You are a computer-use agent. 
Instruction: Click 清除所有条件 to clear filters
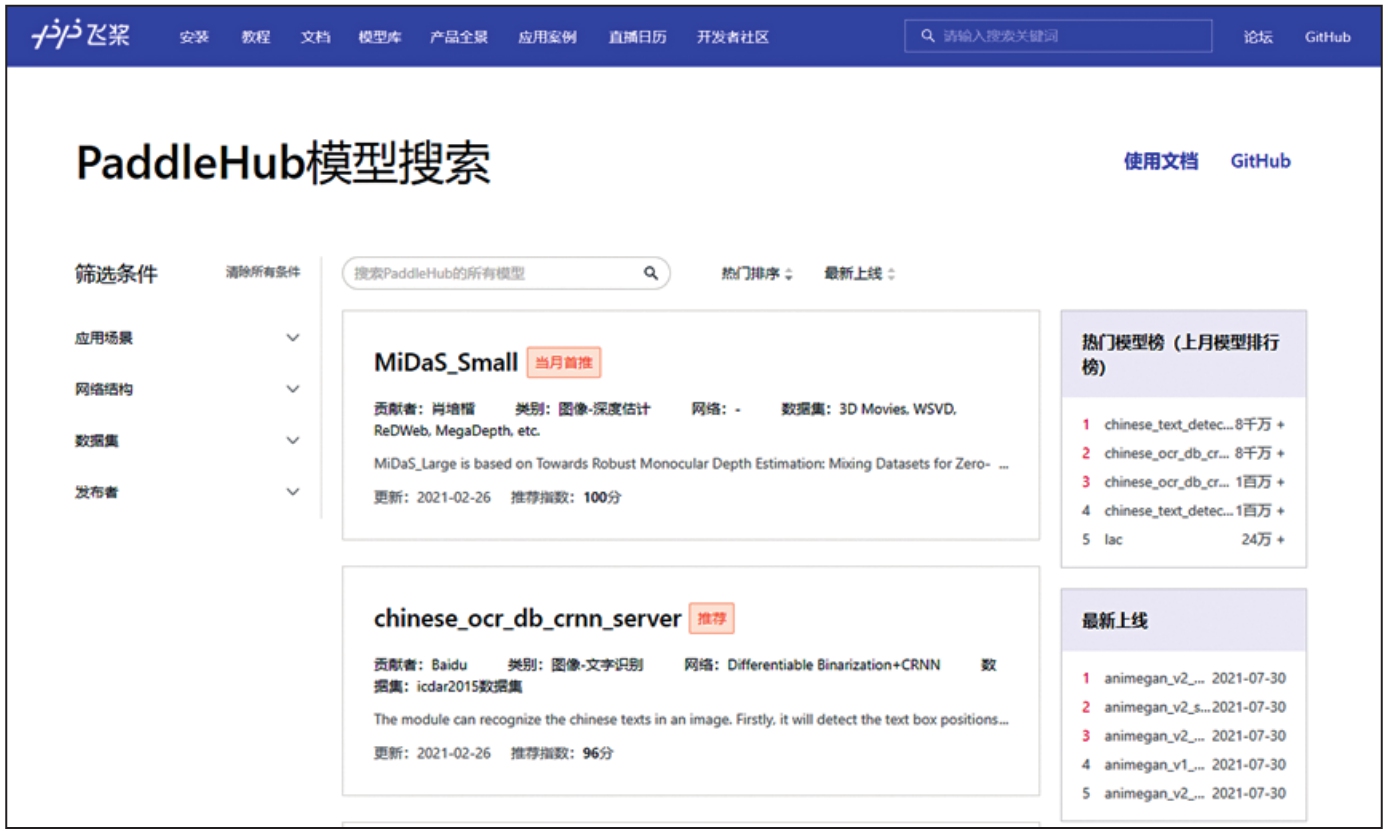coord(263,272)
